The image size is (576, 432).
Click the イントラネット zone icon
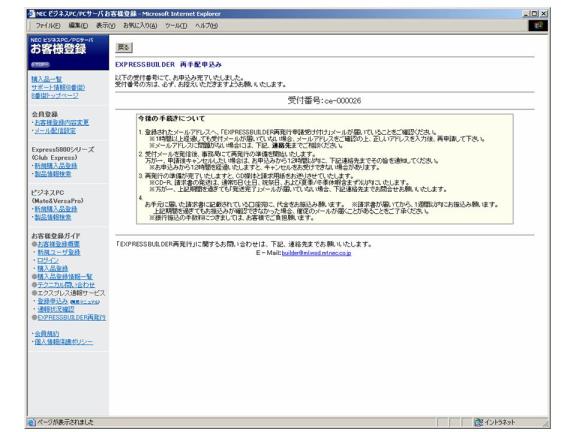click(x=478, y=422)
